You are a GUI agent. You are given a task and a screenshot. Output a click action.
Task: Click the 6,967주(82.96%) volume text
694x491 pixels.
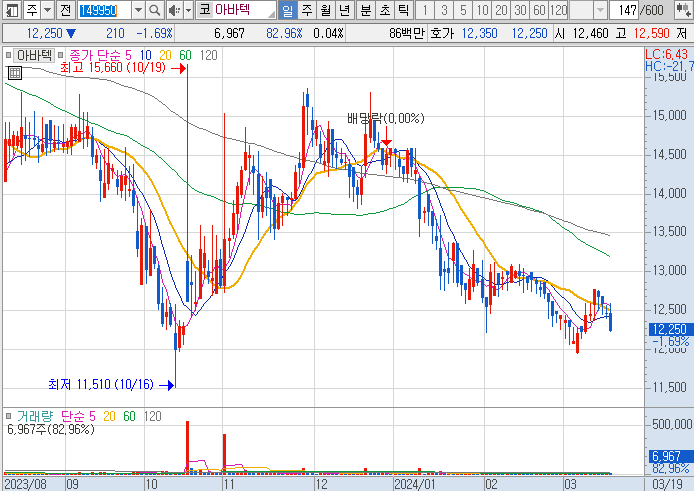[50, 429]
